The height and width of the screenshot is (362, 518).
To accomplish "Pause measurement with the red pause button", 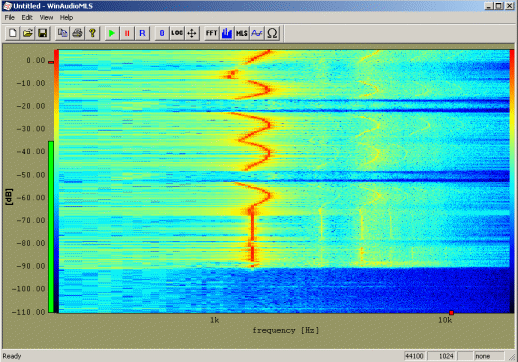I will [127, 33].
